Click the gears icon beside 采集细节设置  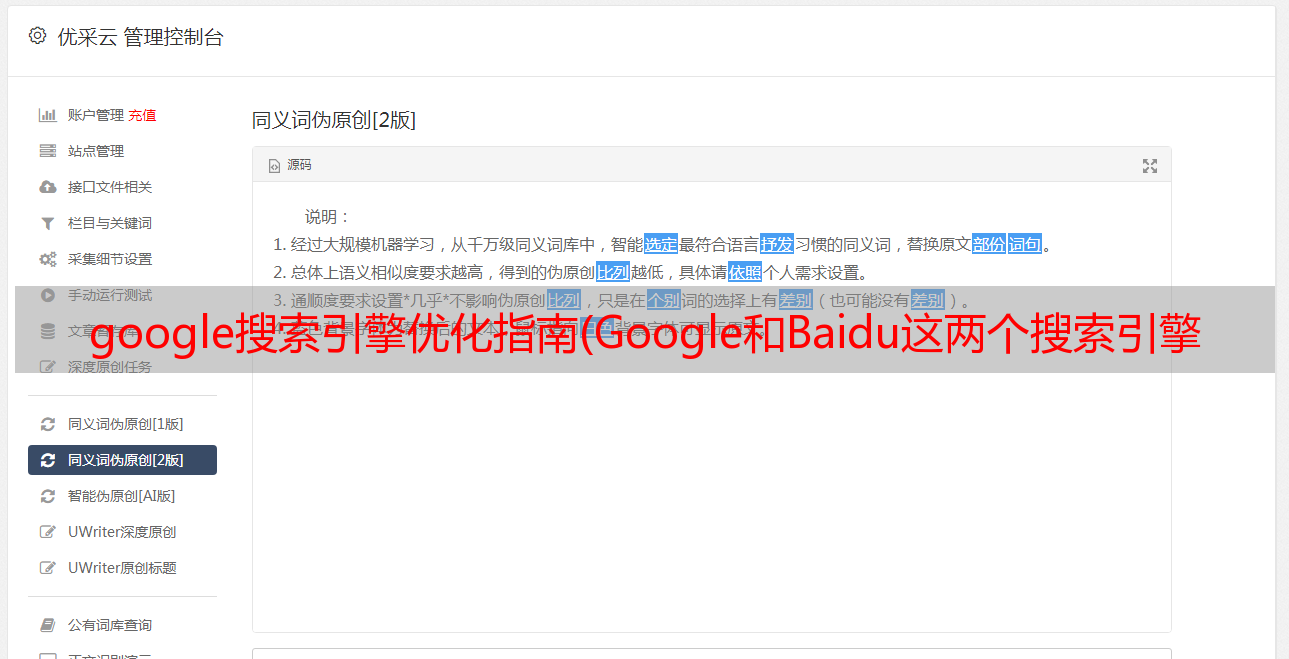point(47,259)
